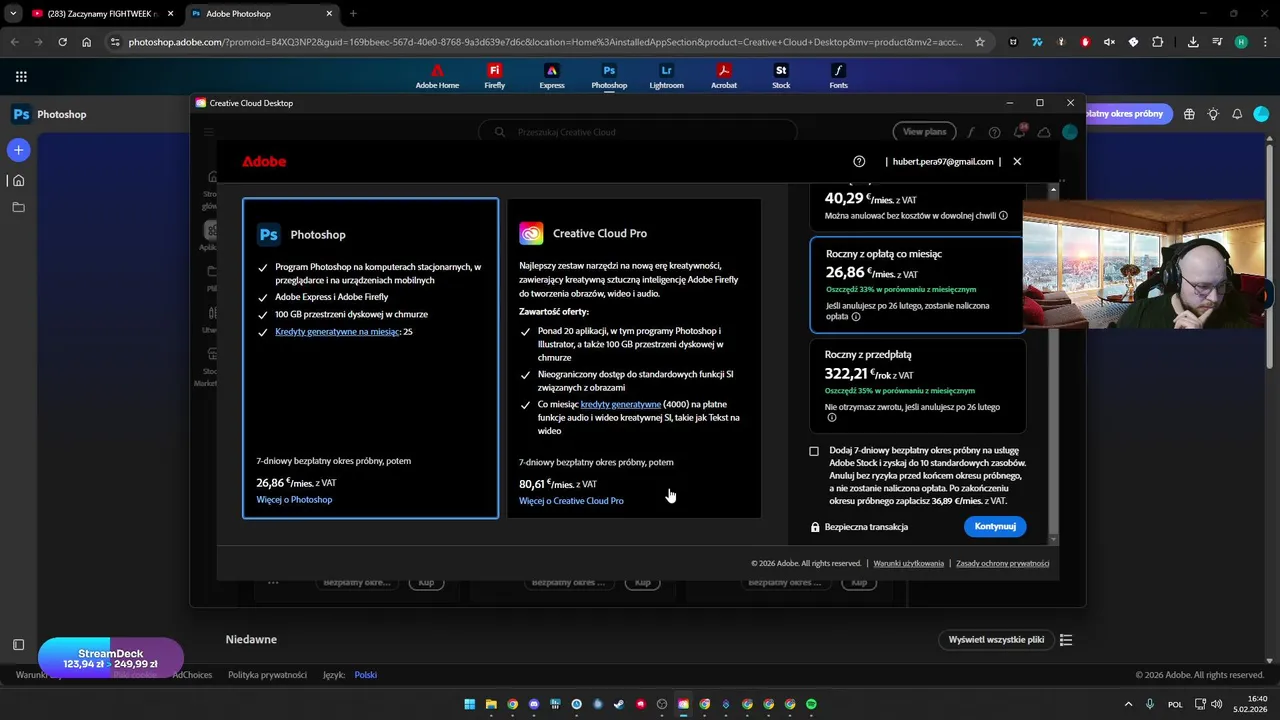Image resolution: width=1280 pixels, height=720 pixels.
Task: Open the account avatar in Photoshop header
Action: [x=1261, y=114]
